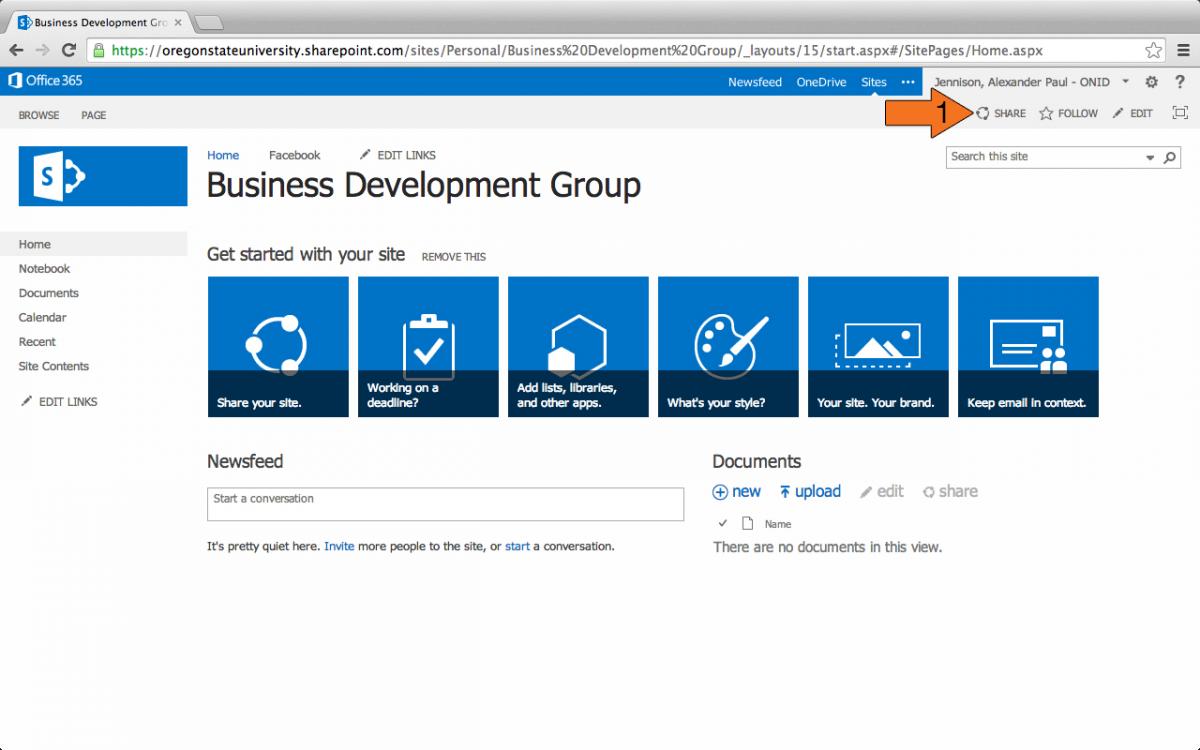Open the ellipsis more menu

907,82
